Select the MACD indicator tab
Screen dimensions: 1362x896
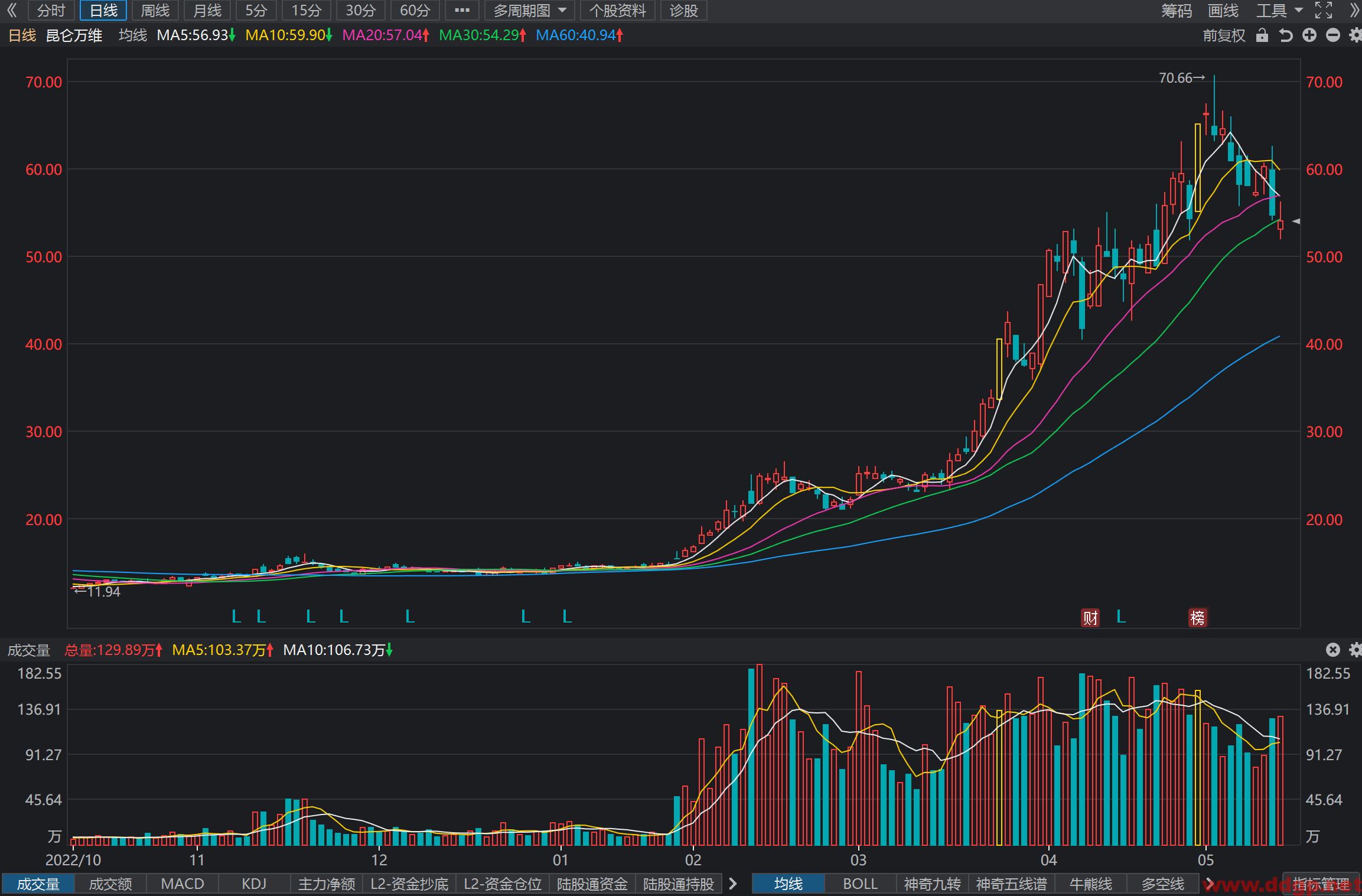coord(183,884)
